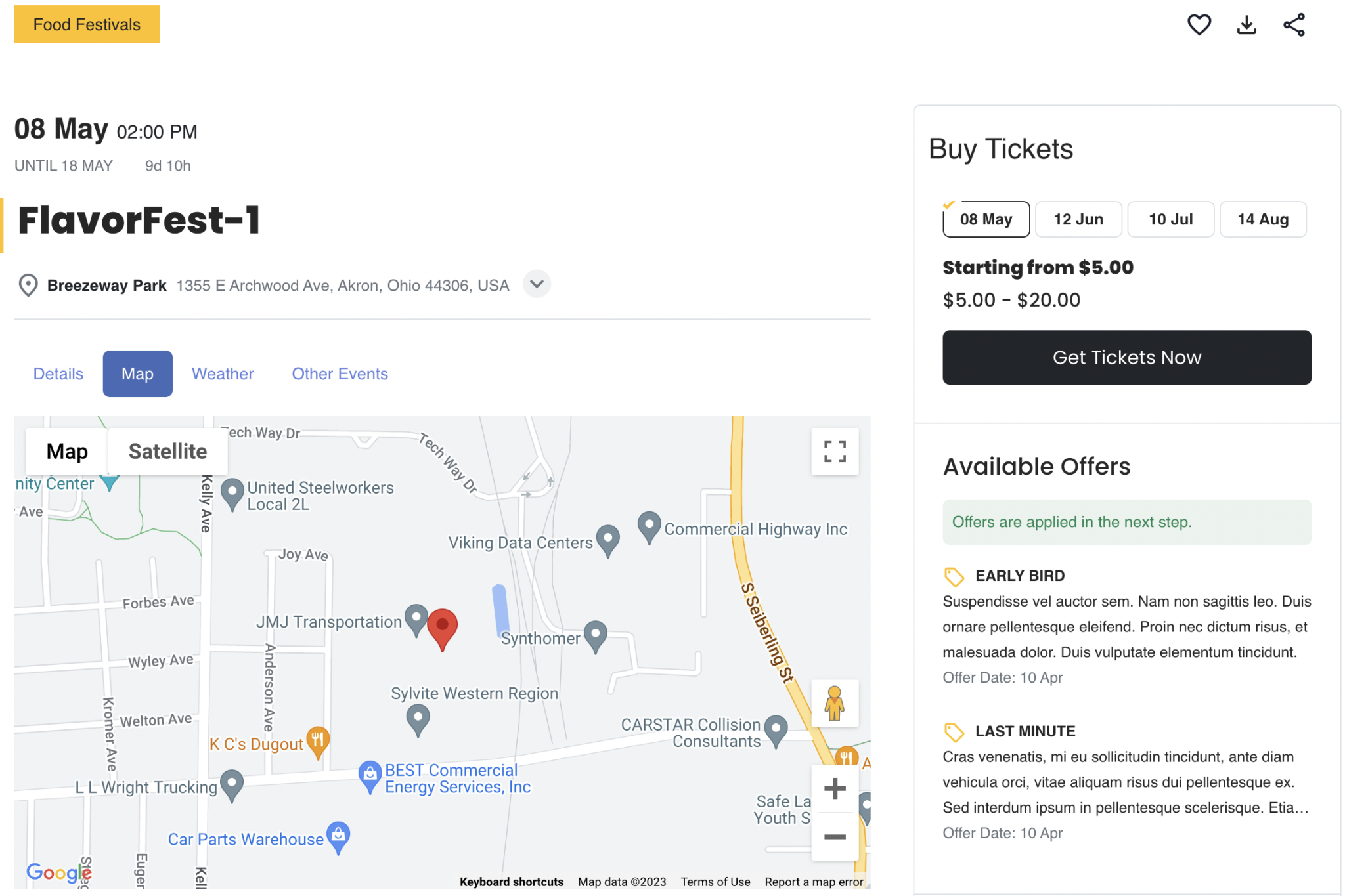Switch to the Other Events tab
Viewport: 1345px width, 896px height.
coord(340,373)
